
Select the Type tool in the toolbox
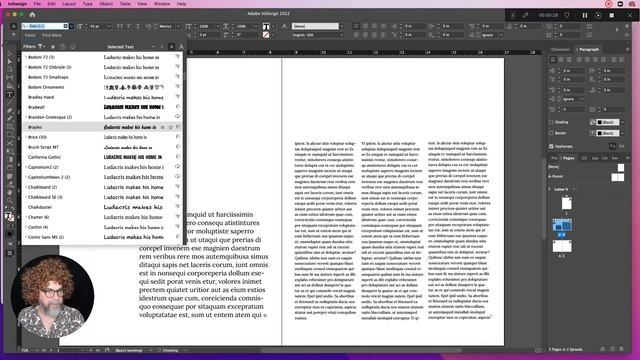9,95
